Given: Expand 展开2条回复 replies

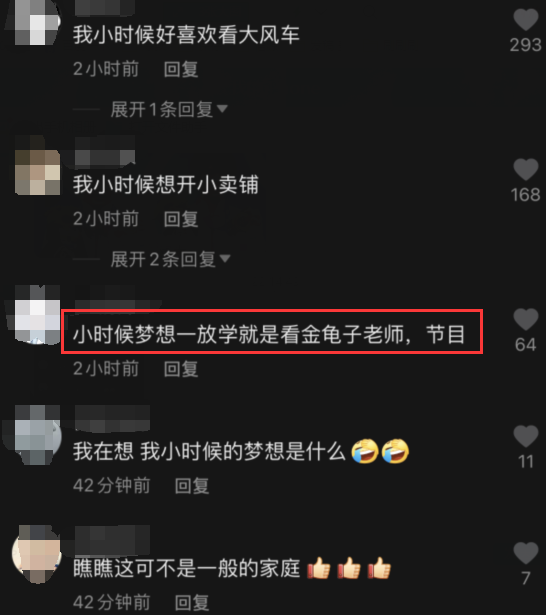Looking at the screenshot, I should coord(171,259).
